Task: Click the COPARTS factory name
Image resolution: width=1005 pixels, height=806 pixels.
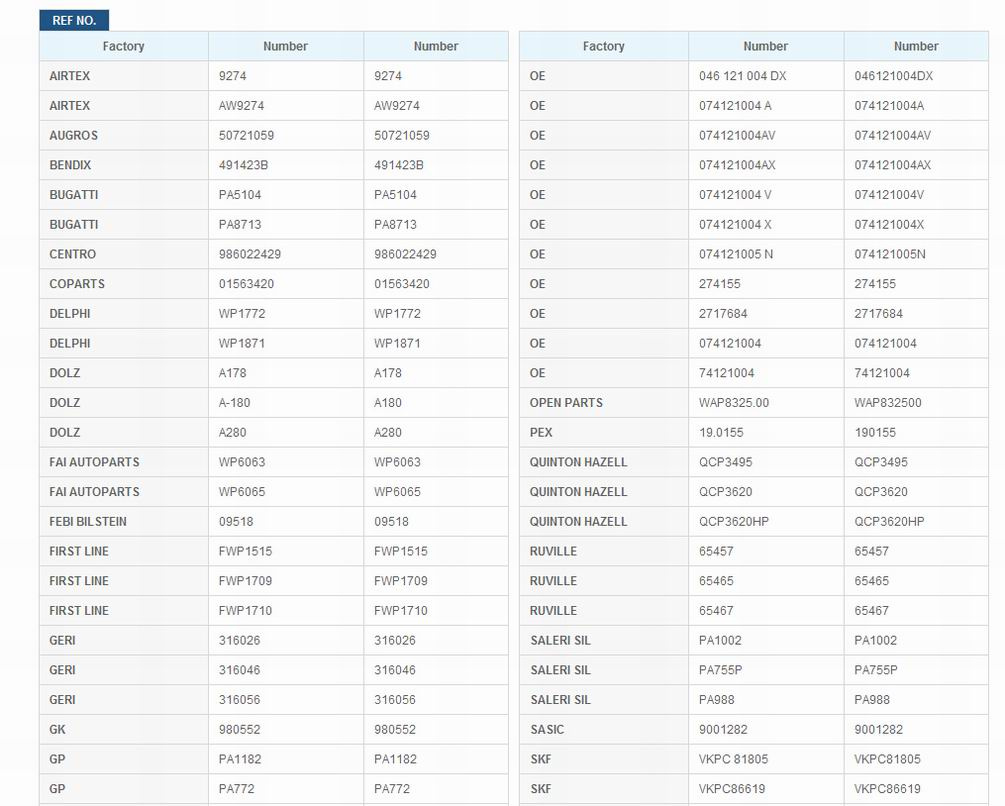Action: pos(77,284)
